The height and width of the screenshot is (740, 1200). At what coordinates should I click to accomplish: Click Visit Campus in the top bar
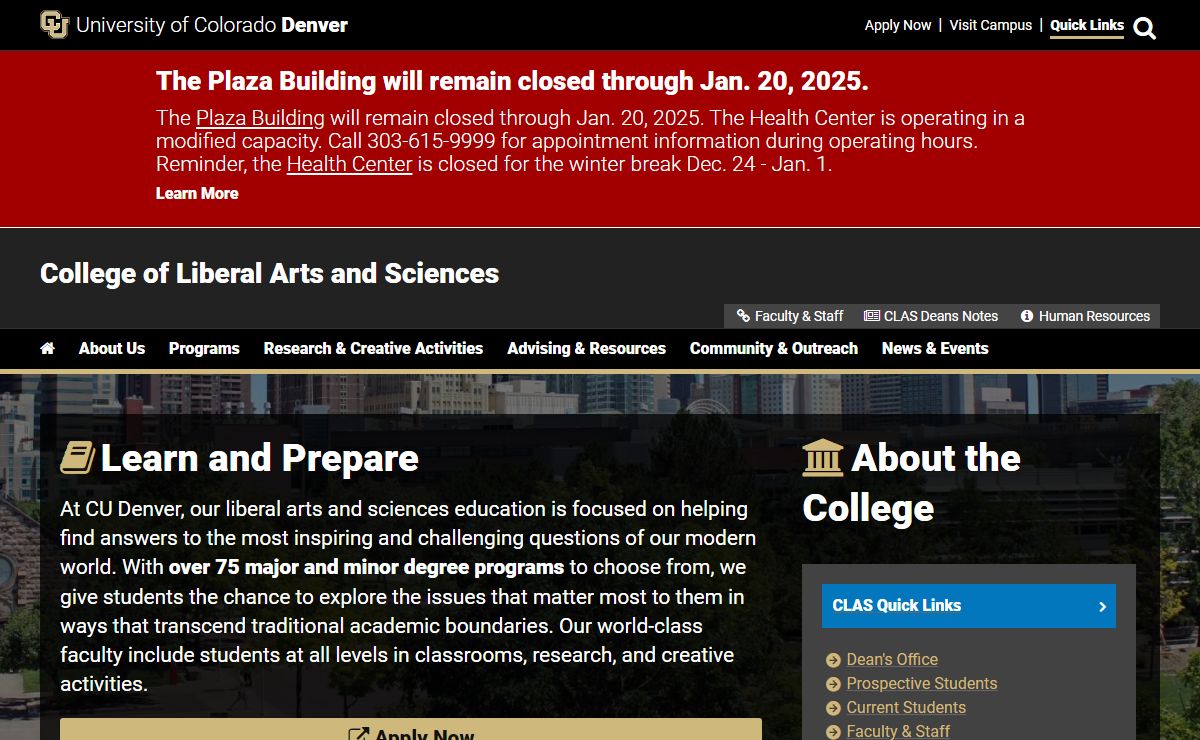point(991,25)
